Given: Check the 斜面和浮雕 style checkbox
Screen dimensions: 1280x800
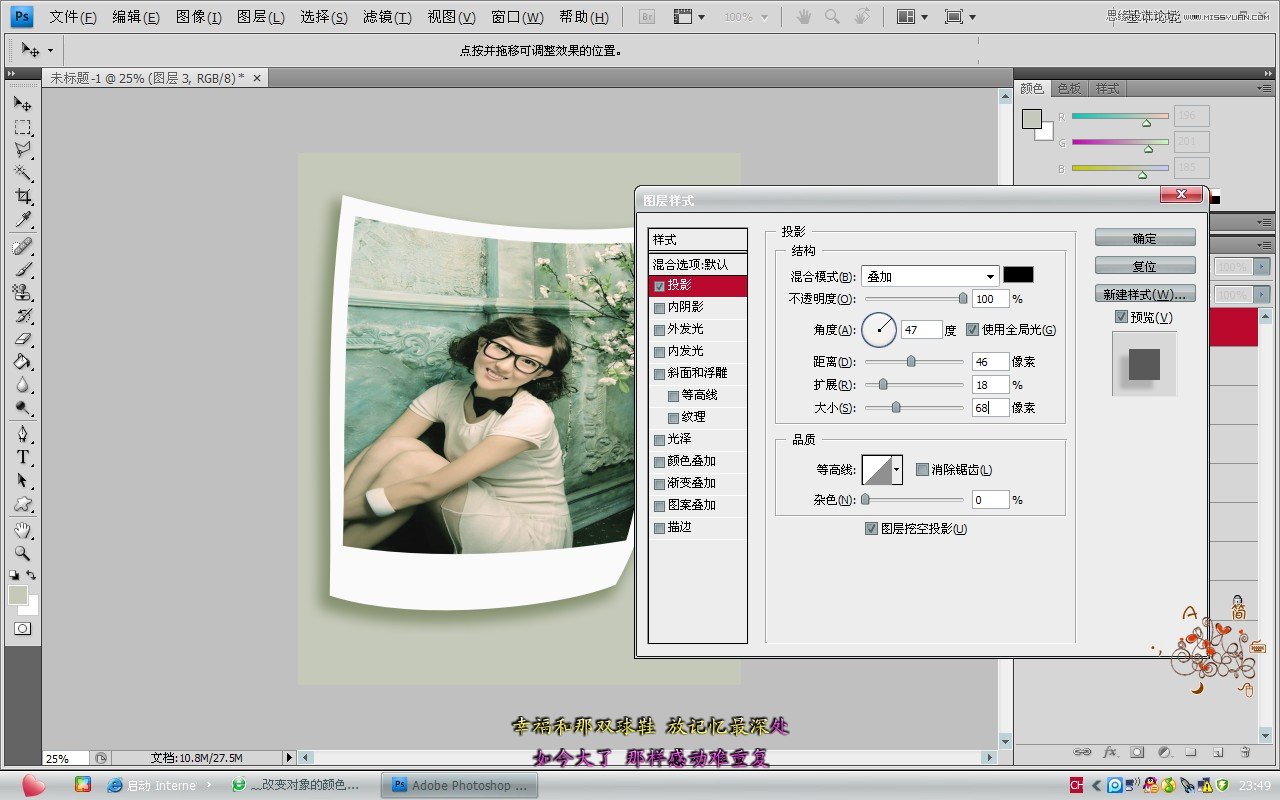Looking at the screenshot, I should click(x=659, y=373).
